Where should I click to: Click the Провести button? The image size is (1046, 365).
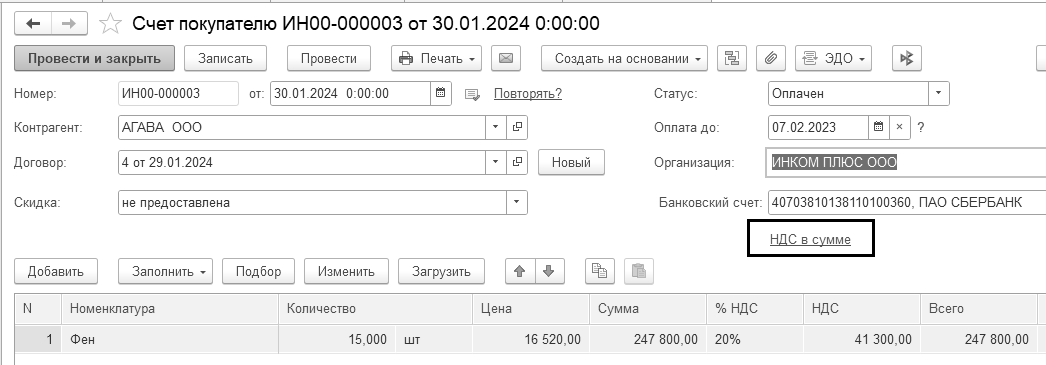click(x=328, y=59)
